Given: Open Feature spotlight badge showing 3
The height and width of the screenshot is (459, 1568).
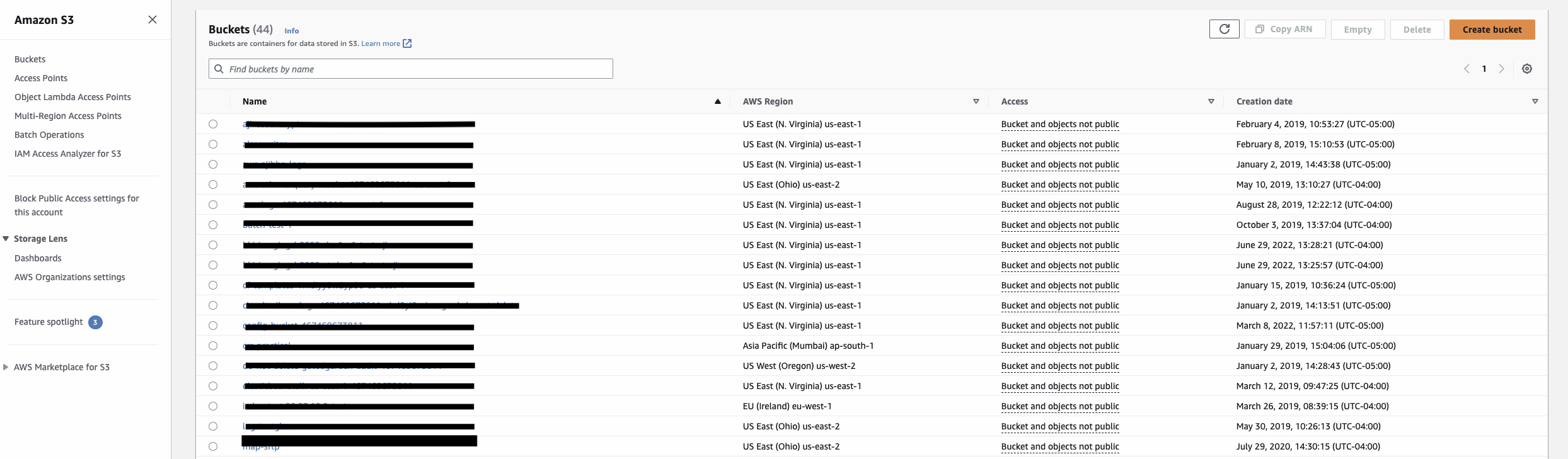Looking at the screenshot, I should point(95,322).
